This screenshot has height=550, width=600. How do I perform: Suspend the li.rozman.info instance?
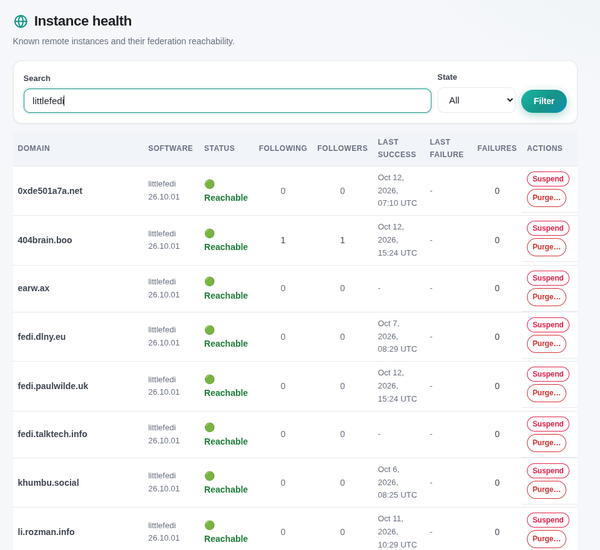click(x=548, y=520)
